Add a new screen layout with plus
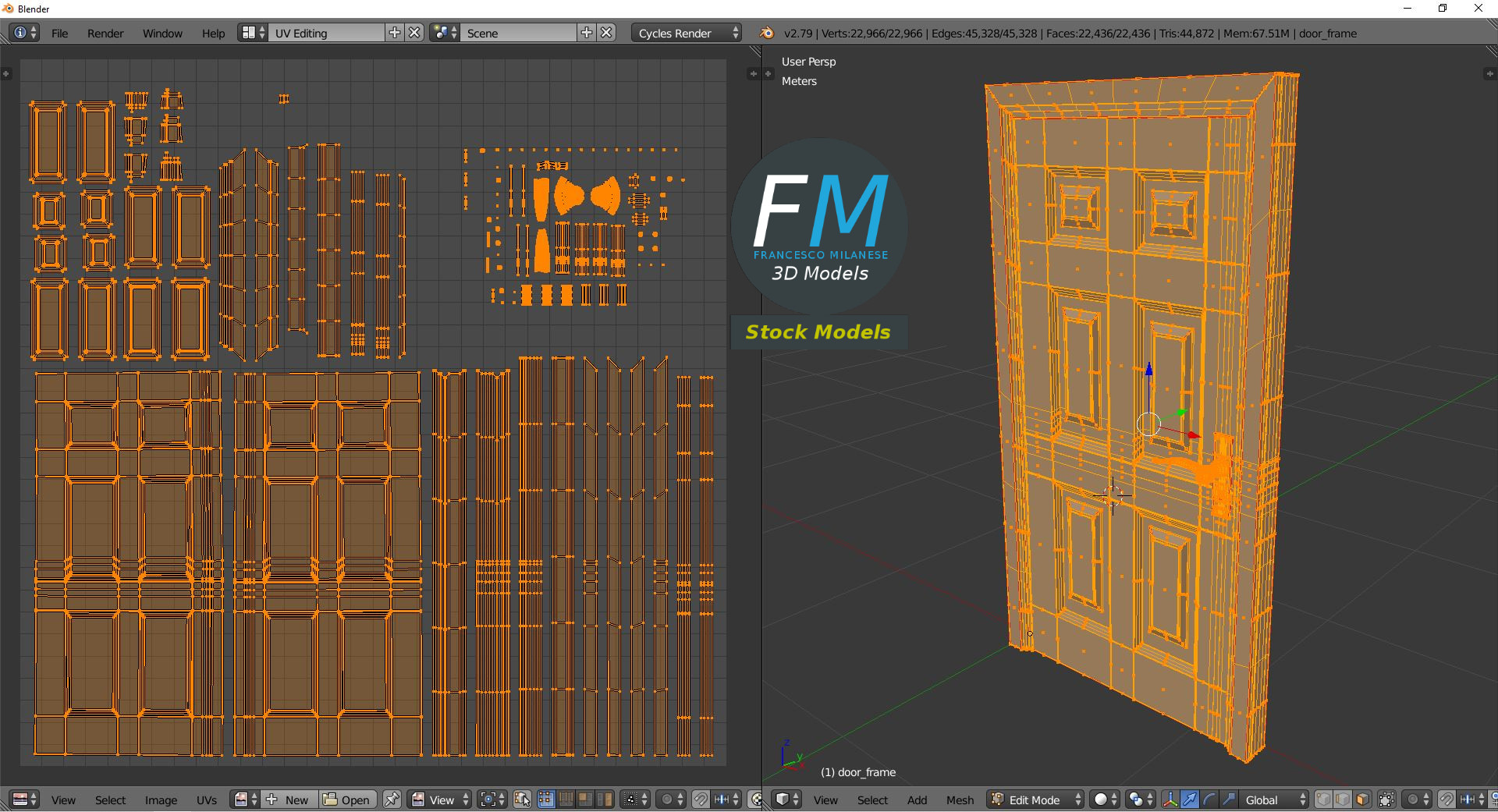 tap(395, 33)
